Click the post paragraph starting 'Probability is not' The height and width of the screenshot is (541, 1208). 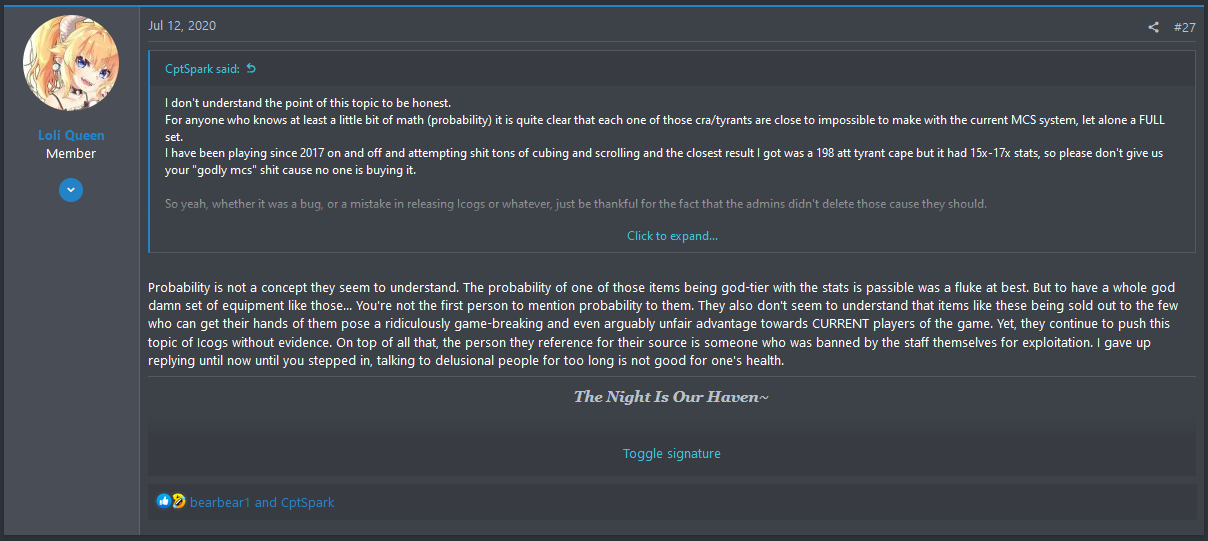click(x=672, y=325)
